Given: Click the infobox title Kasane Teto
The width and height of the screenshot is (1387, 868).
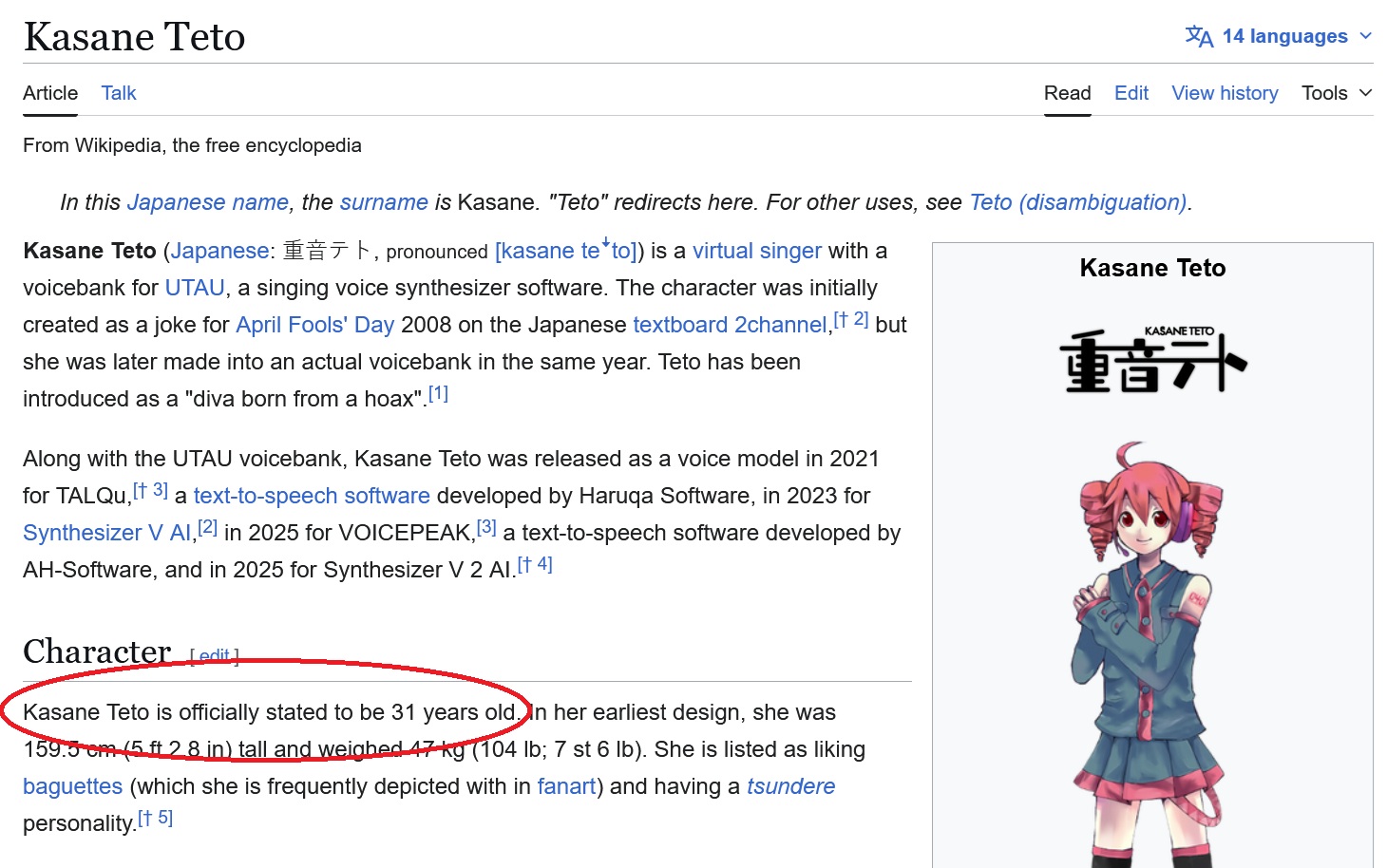Looking at the screenshot, I should click(x=1152, y=268).
